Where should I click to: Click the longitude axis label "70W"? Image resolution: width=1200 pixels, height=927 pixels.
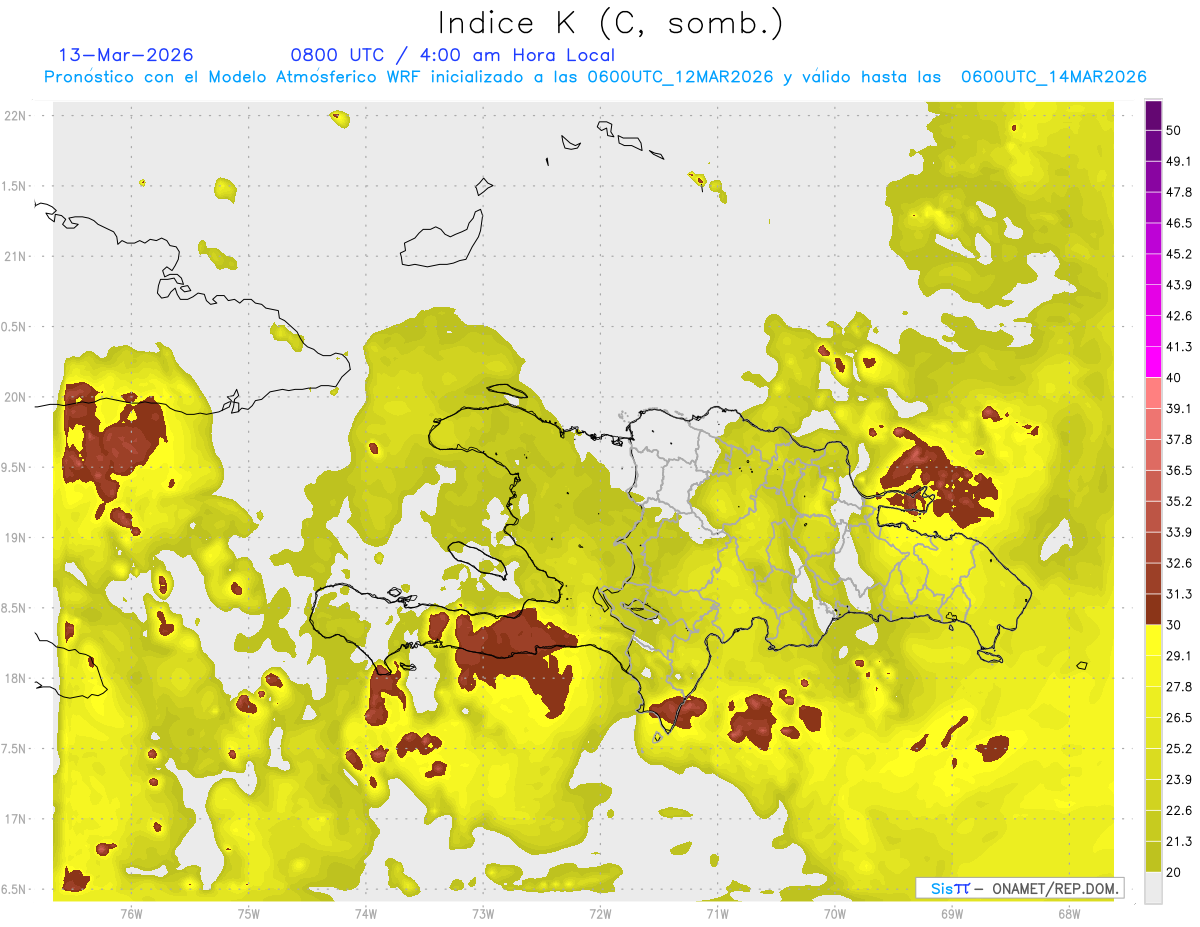coord(835,913)
